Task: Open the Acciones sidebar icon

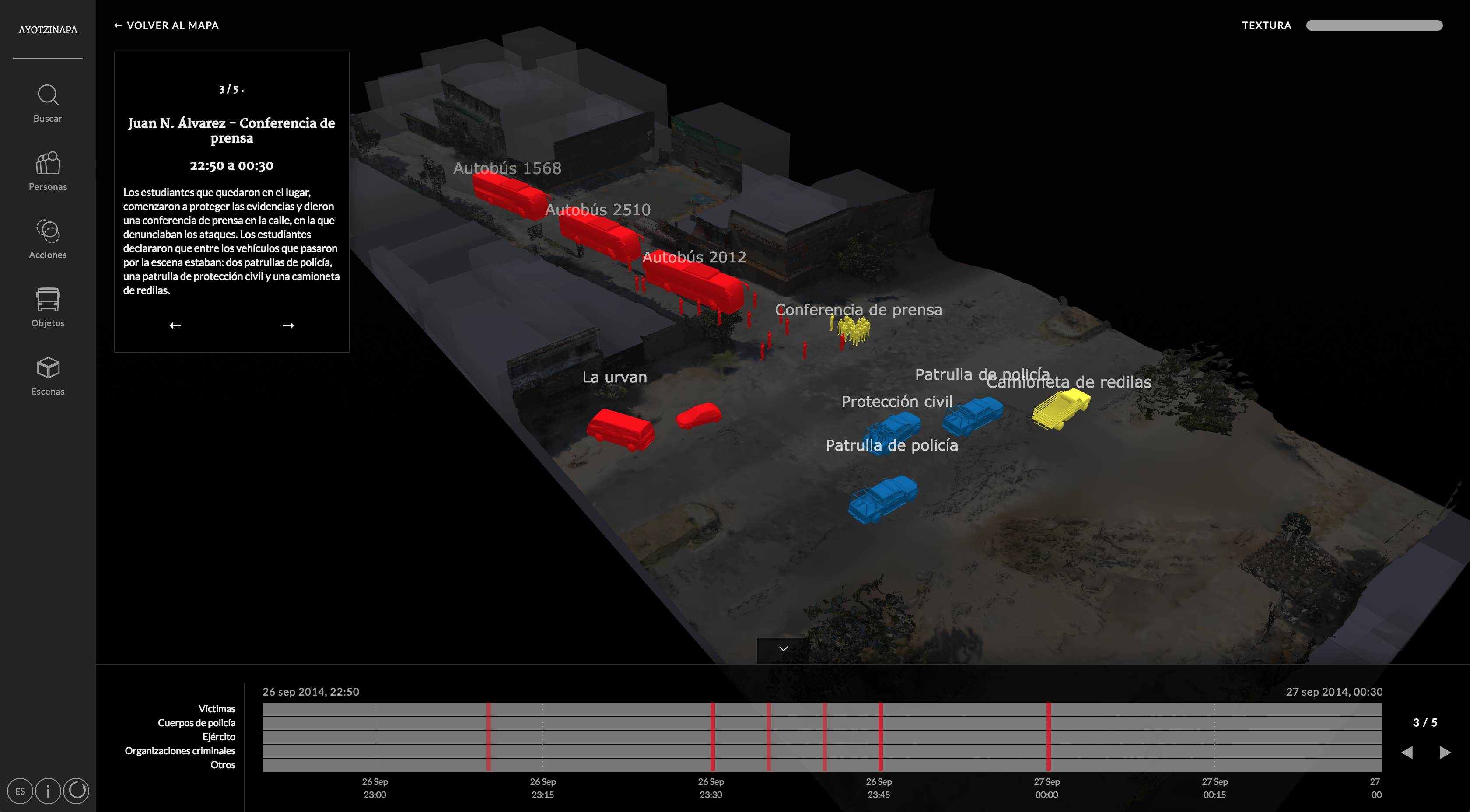Action: [x=48, y=232]
